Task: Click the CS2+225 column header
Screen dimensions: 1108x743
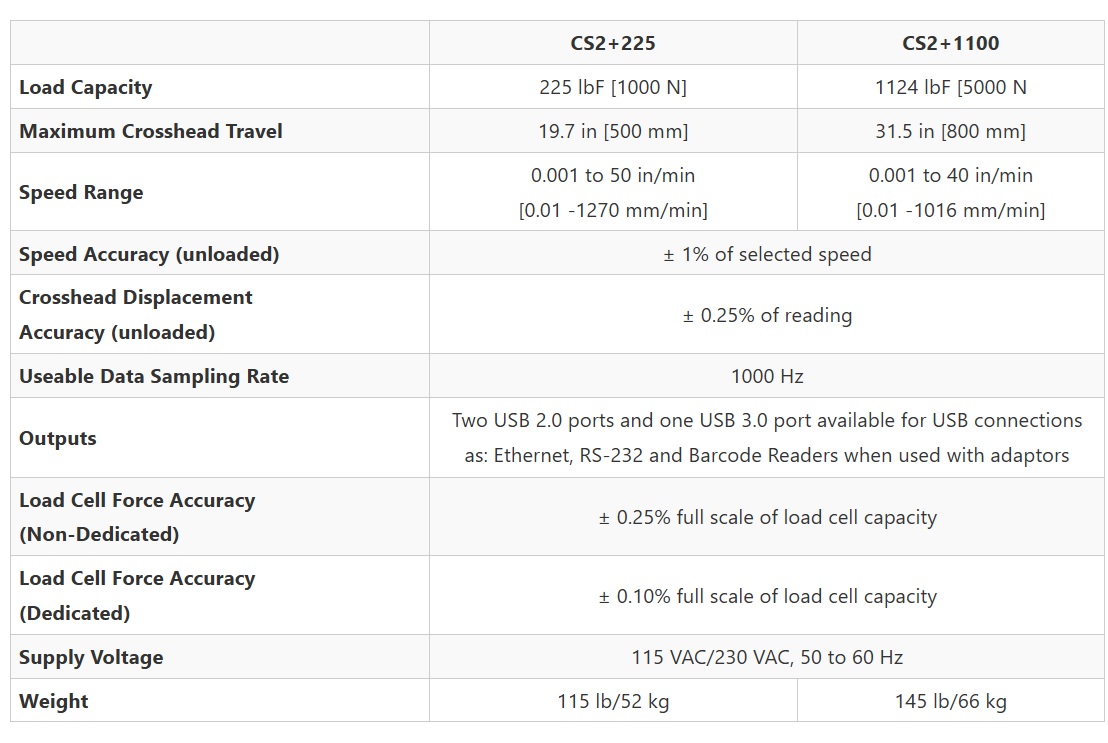Action: pyautogui.click(x=612, y=43)
